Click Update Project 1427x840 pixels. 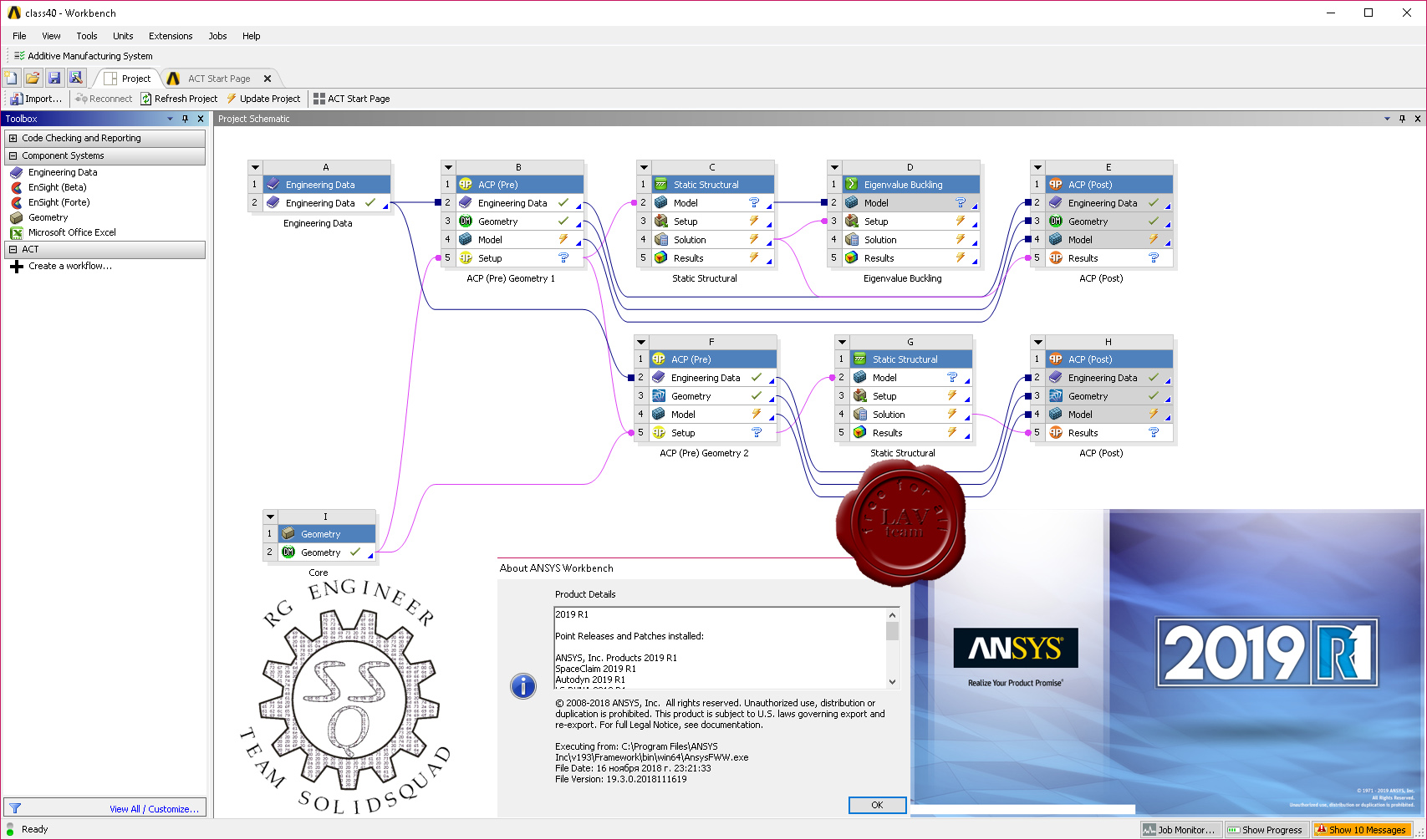pyautogui.click(x=262, y=99)
